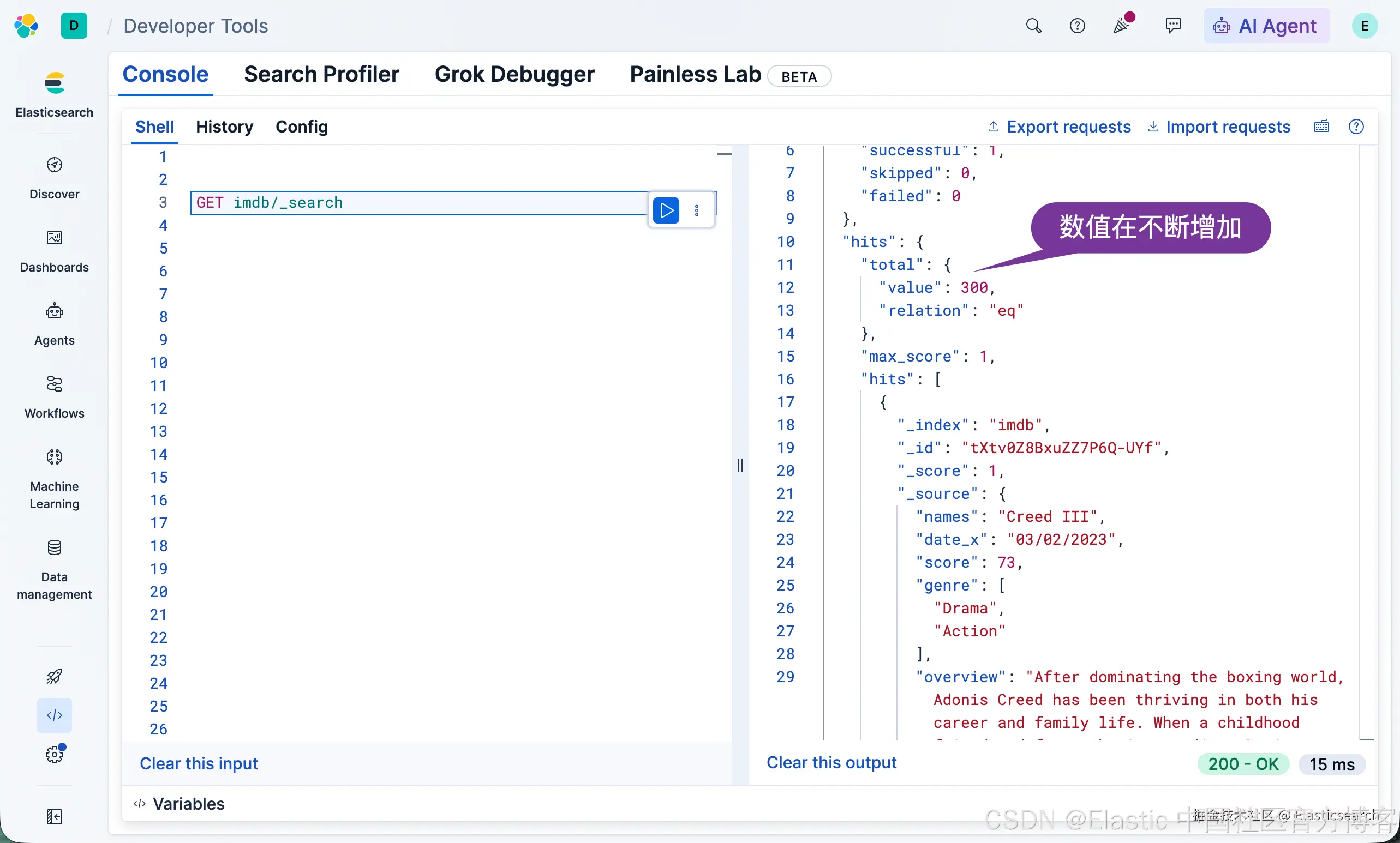Click Export requests link

coord(1059,127)
